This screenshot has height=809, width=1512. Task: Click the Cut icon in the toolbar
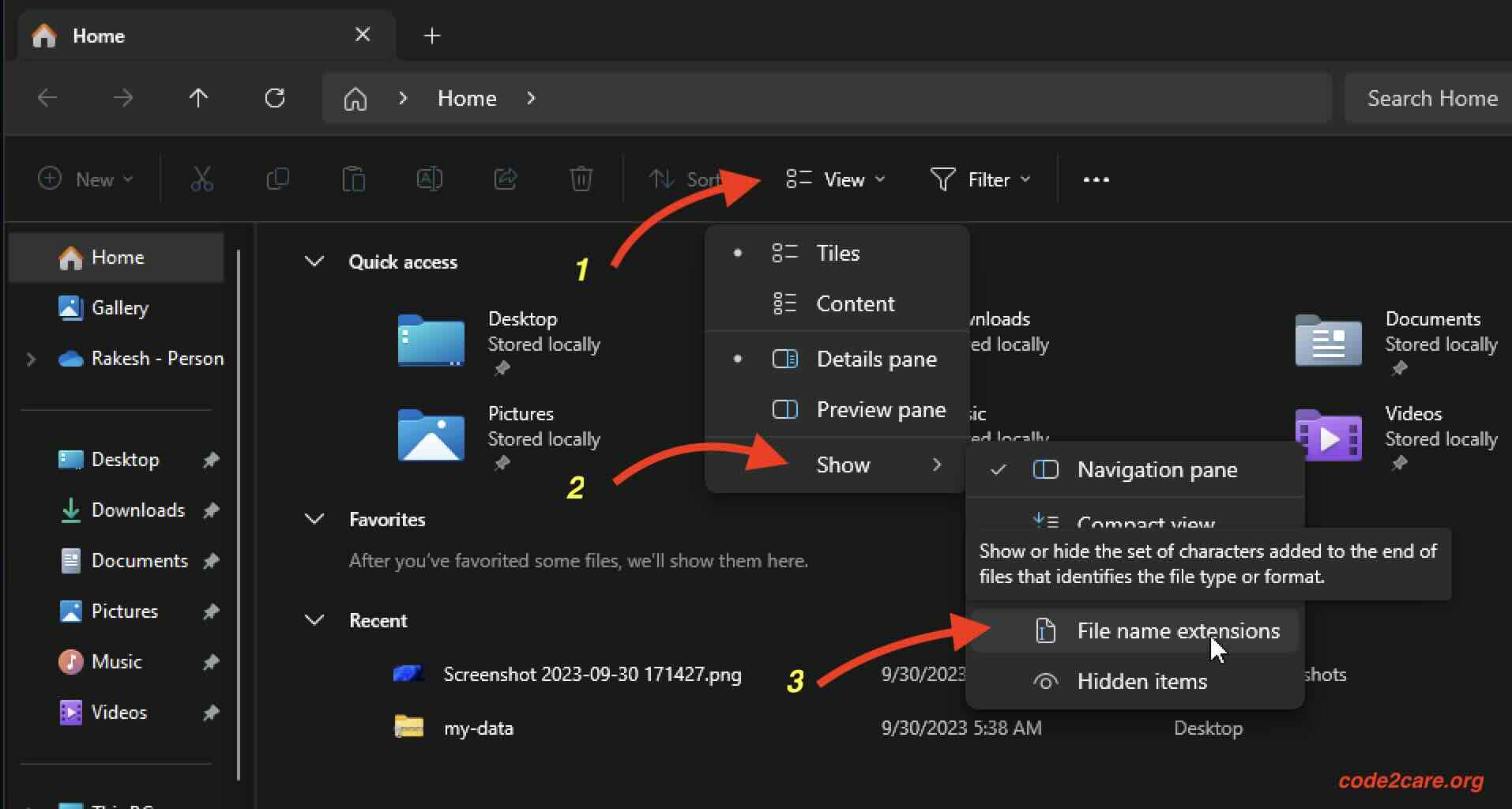(202, 179)
